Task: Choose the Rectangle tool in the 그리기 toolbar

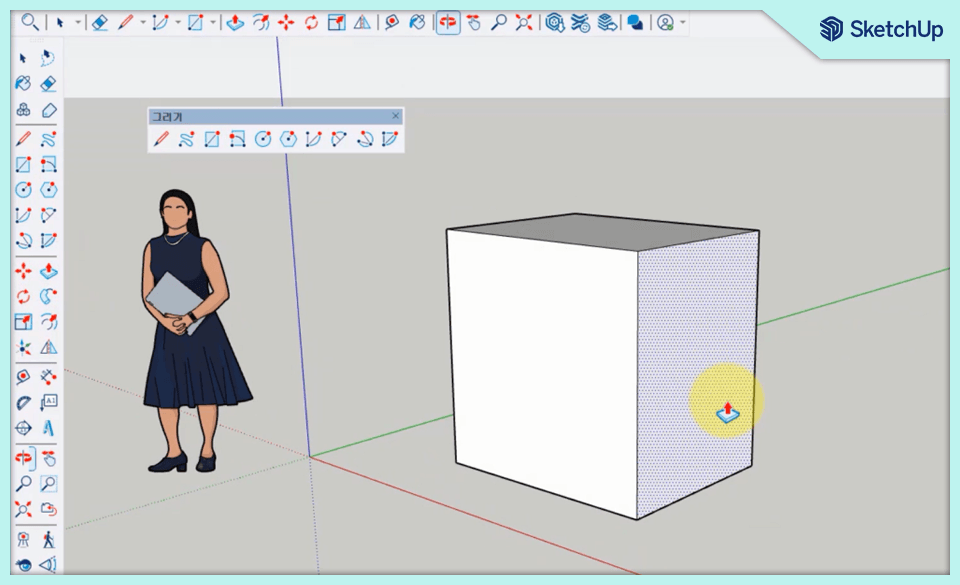Action: click(x=212, y=140)
